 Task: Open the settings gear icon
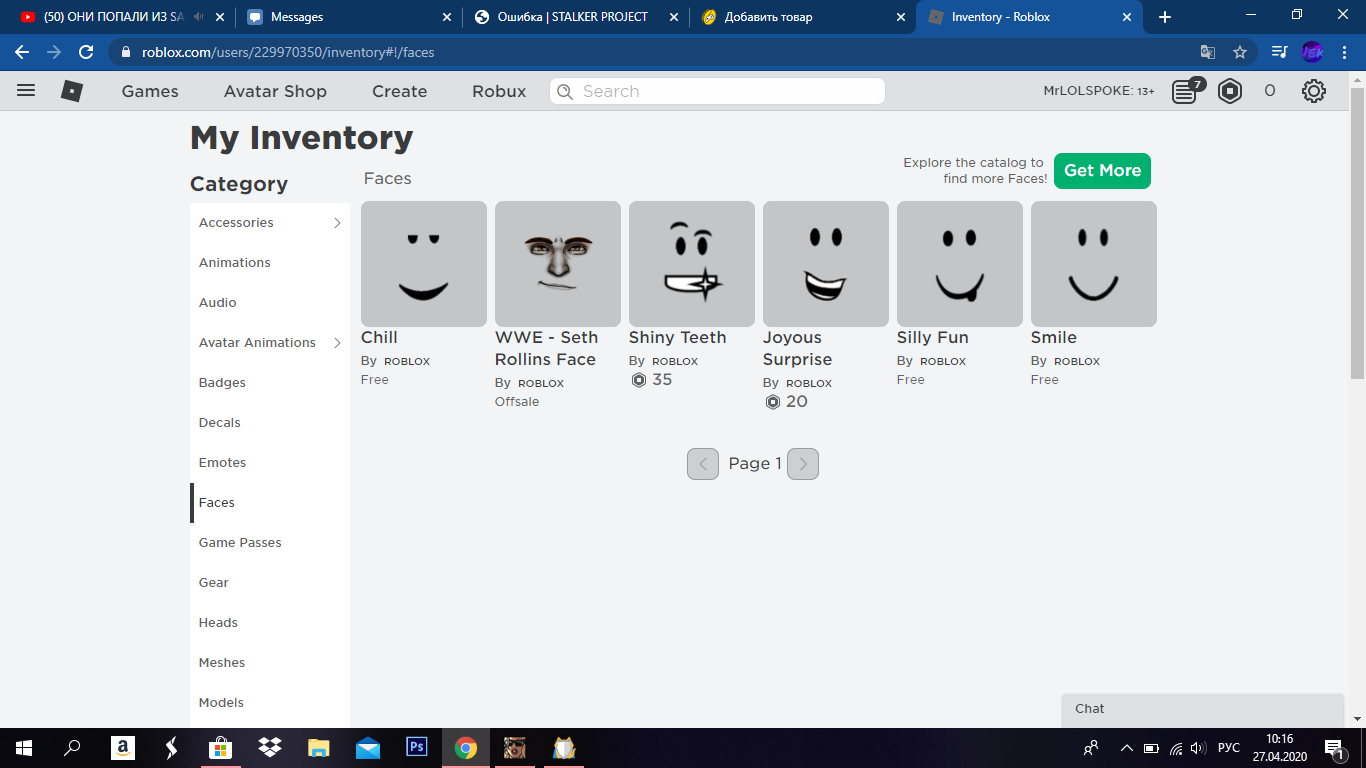[x=1313, y=91]
